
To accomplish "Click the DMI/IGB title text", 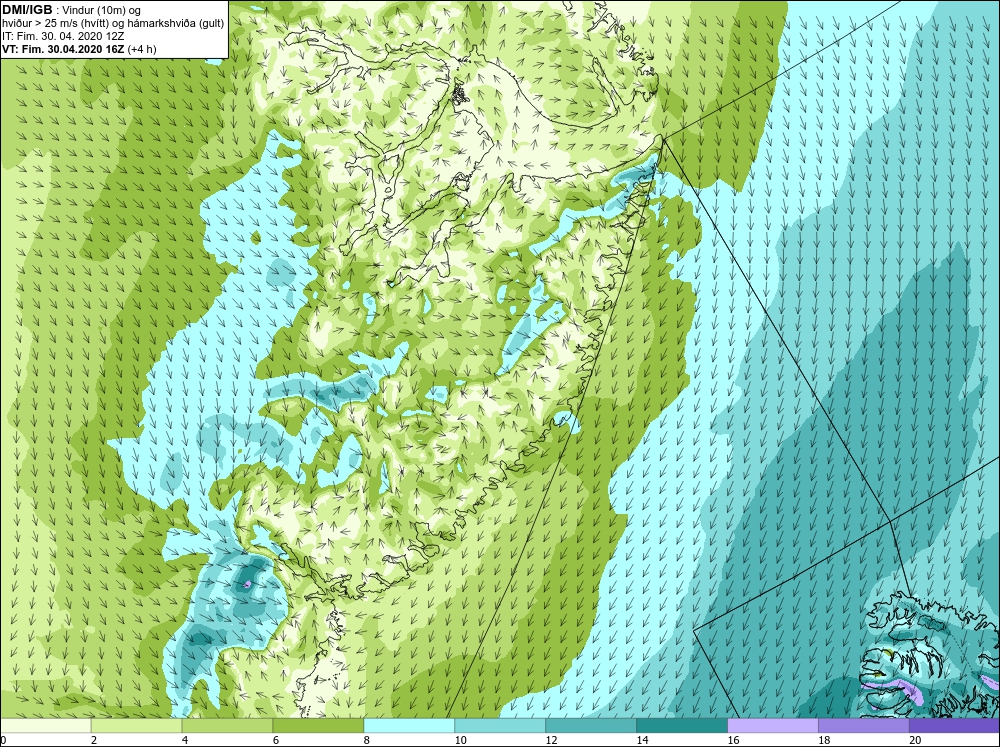I will 27,10.
